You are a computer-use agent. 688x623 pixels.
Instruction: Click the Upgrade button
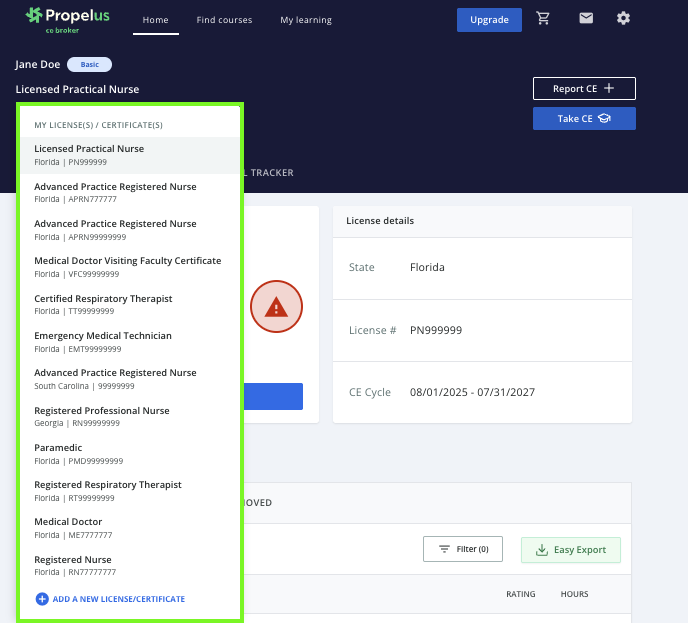pyautogui.click(x=489, y=20)
